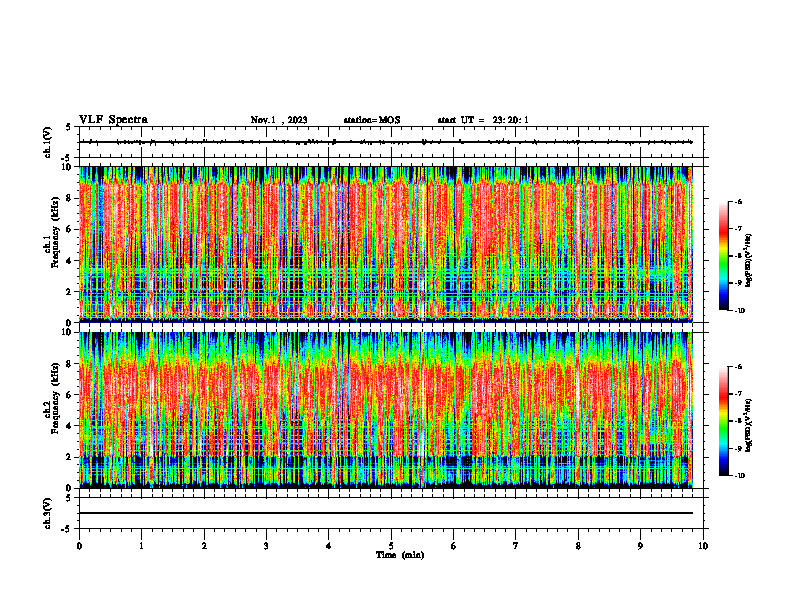792x612 pixels.
Task: Click time axis tick label "5"
Action: click(x=391, y=546)
